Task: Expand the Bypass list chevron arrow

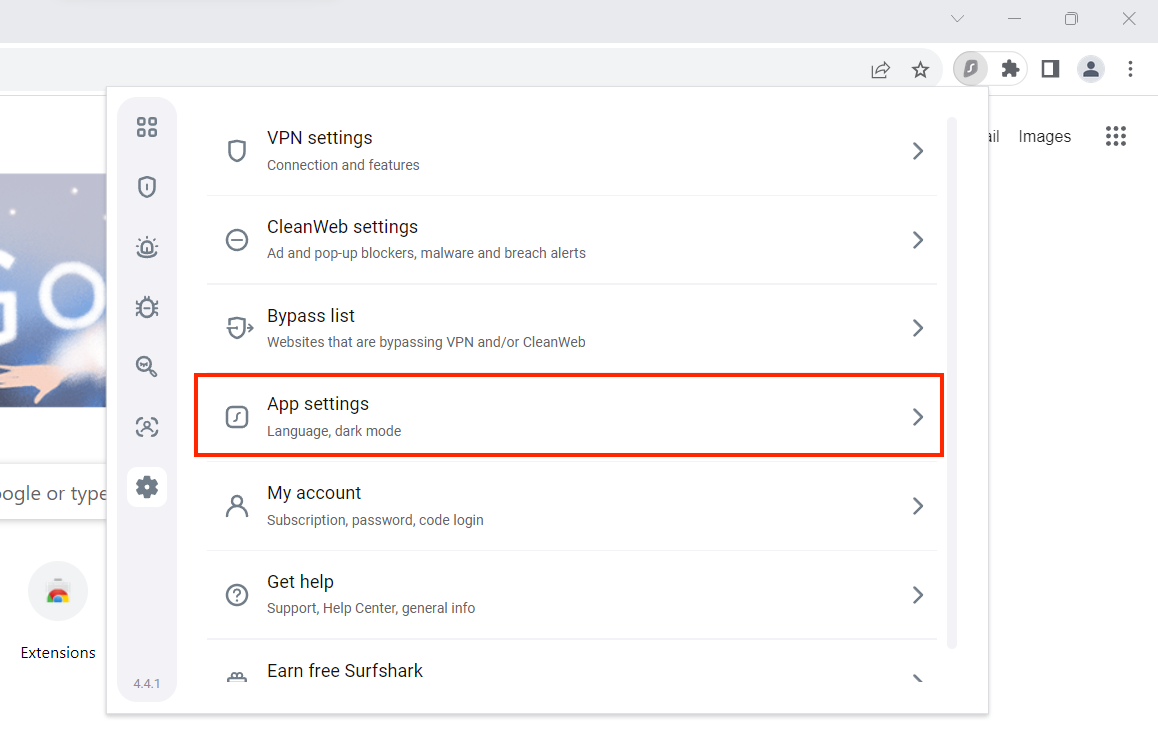Action: pos(917,328)
